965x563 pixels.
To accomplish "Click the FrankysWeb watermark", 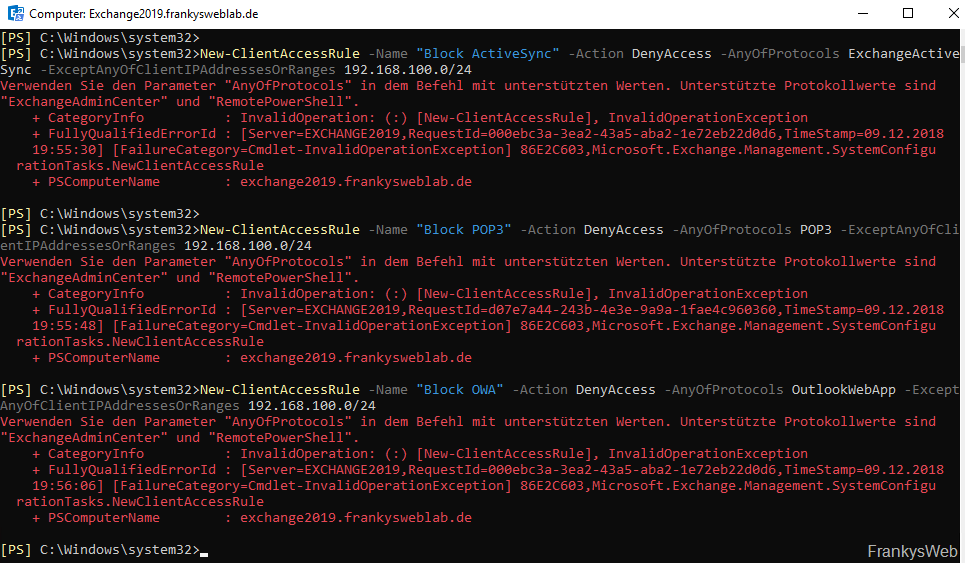I will [912, 551].
